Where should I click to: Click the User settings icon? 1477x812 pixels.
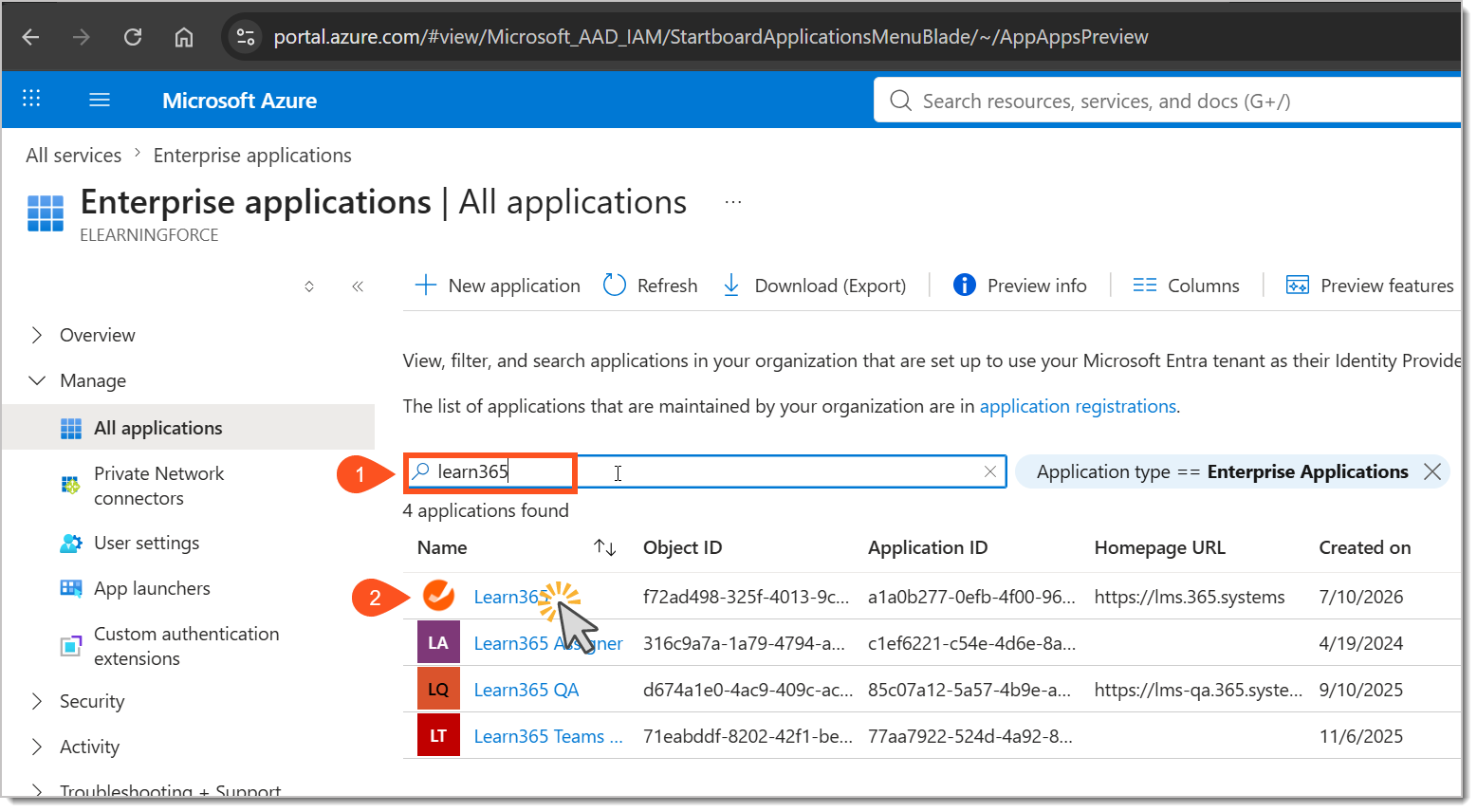tap(71, 544)
